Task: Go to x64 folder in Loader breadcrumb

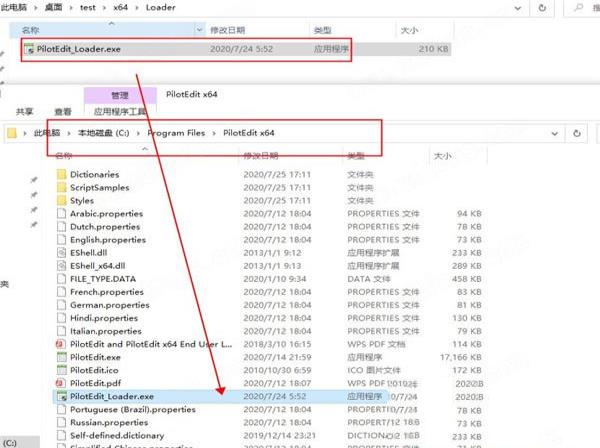Action: point(121,8)
